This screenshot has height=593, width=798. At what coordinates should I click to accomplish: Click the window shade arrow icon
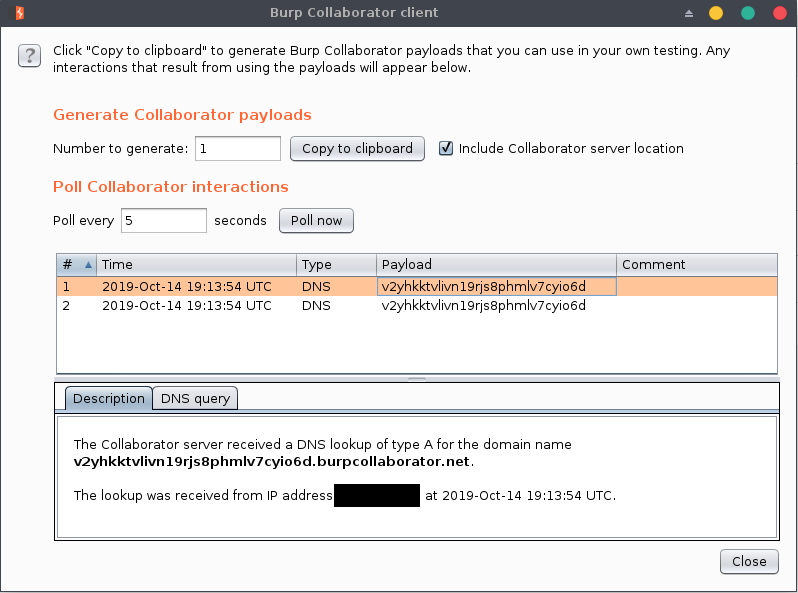click(689, 13)
